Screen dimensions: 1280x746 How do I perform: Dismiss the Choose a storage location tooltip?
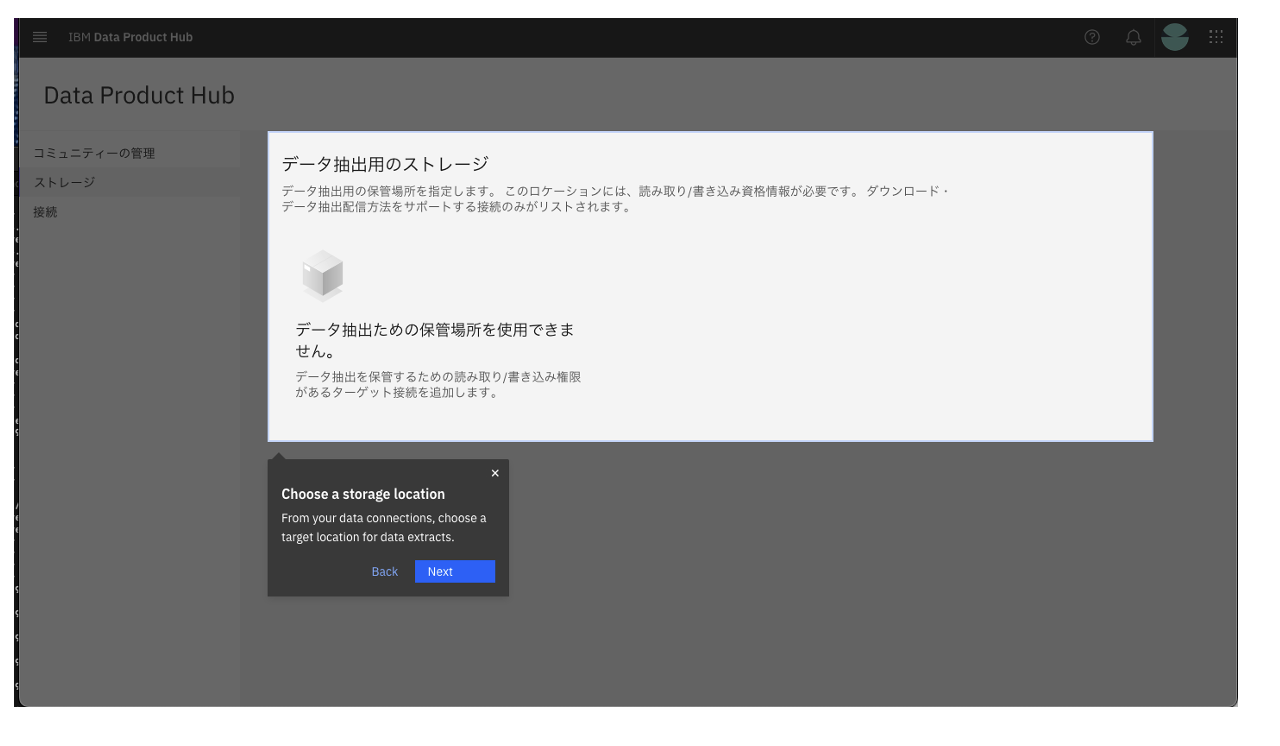click(x=494, y=472)
